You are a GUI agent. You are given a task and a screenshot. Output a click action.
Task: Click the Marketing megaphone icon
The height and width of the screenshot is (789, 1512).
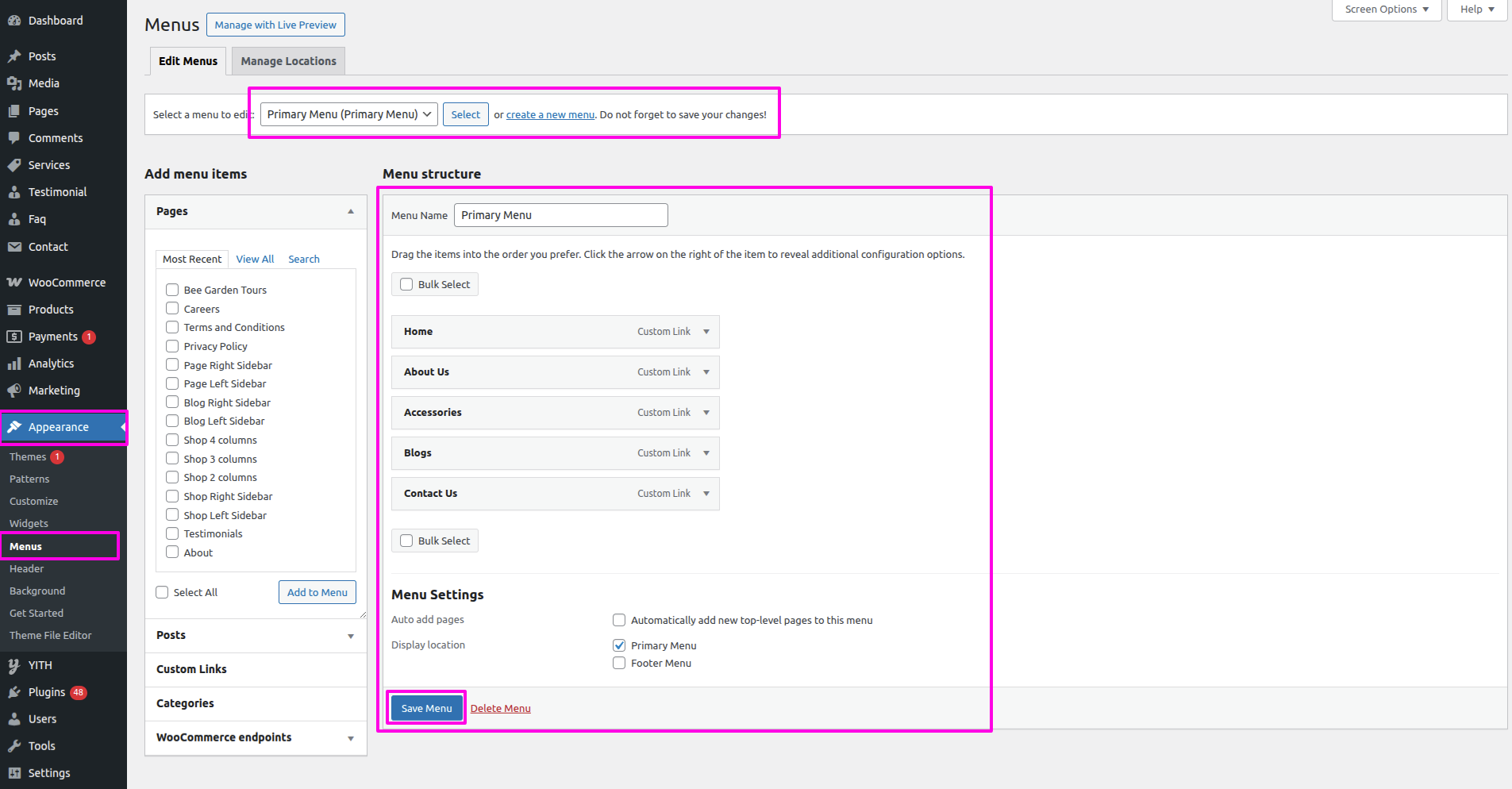tap(14, 391)
